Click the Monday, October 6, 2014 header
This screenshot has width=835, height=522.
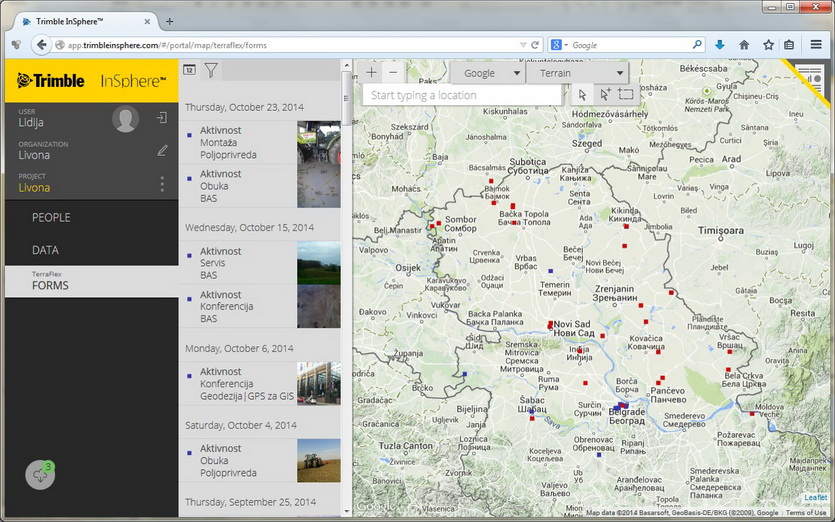tap(239, 348)
